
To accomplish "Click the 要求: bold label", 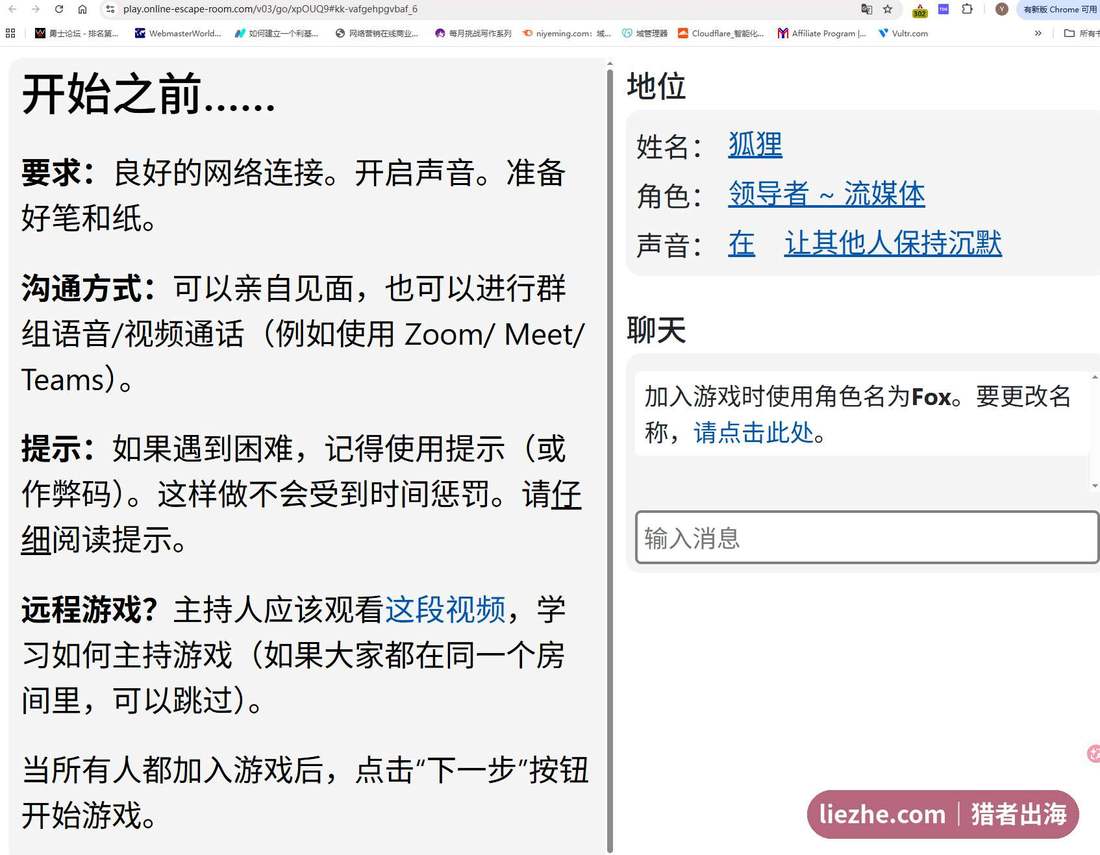I will click(59, 173).
